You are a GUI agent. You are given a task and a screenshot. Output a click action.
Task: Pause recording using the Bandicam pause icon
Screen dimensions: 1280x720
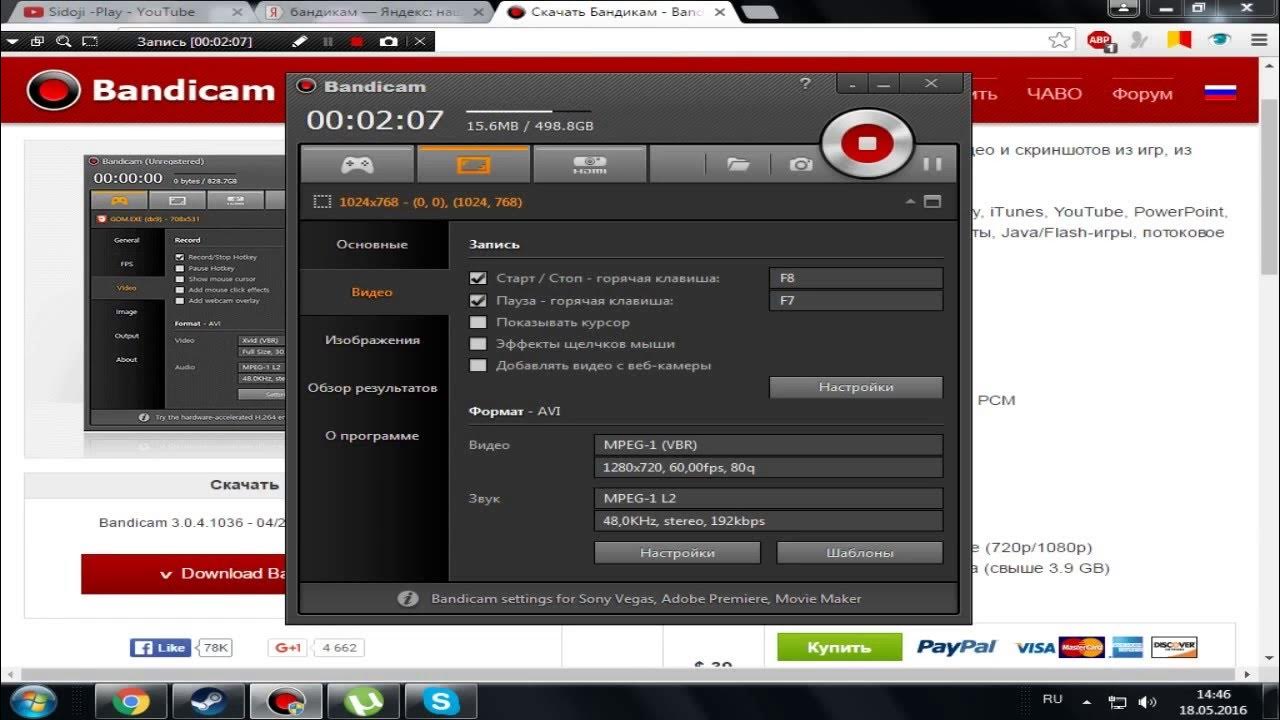932,164
